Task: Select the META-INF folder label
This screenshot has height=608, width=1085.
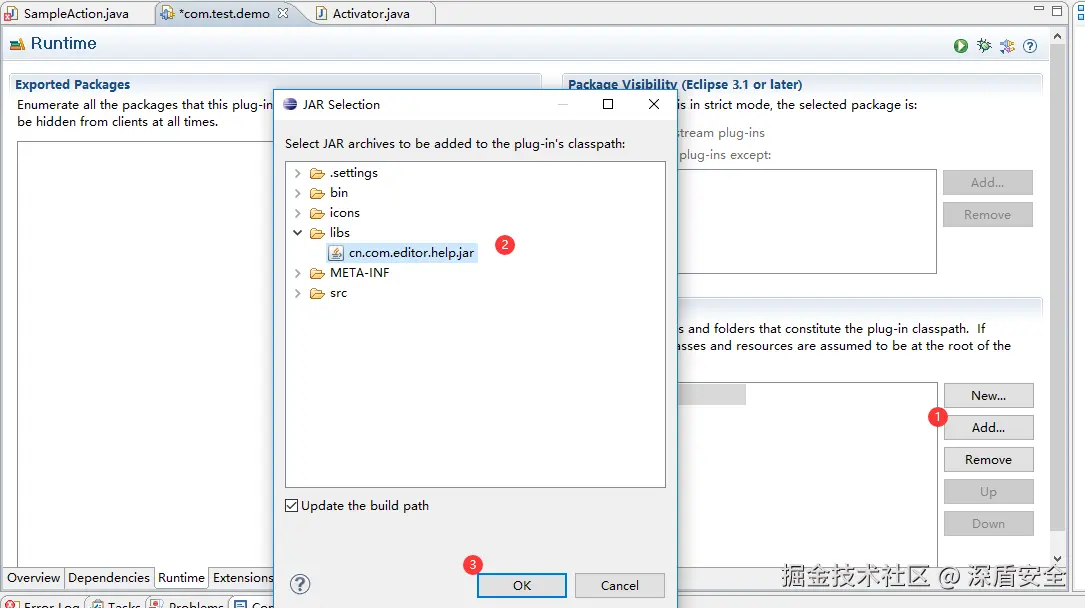Action: tap(360, 273)
